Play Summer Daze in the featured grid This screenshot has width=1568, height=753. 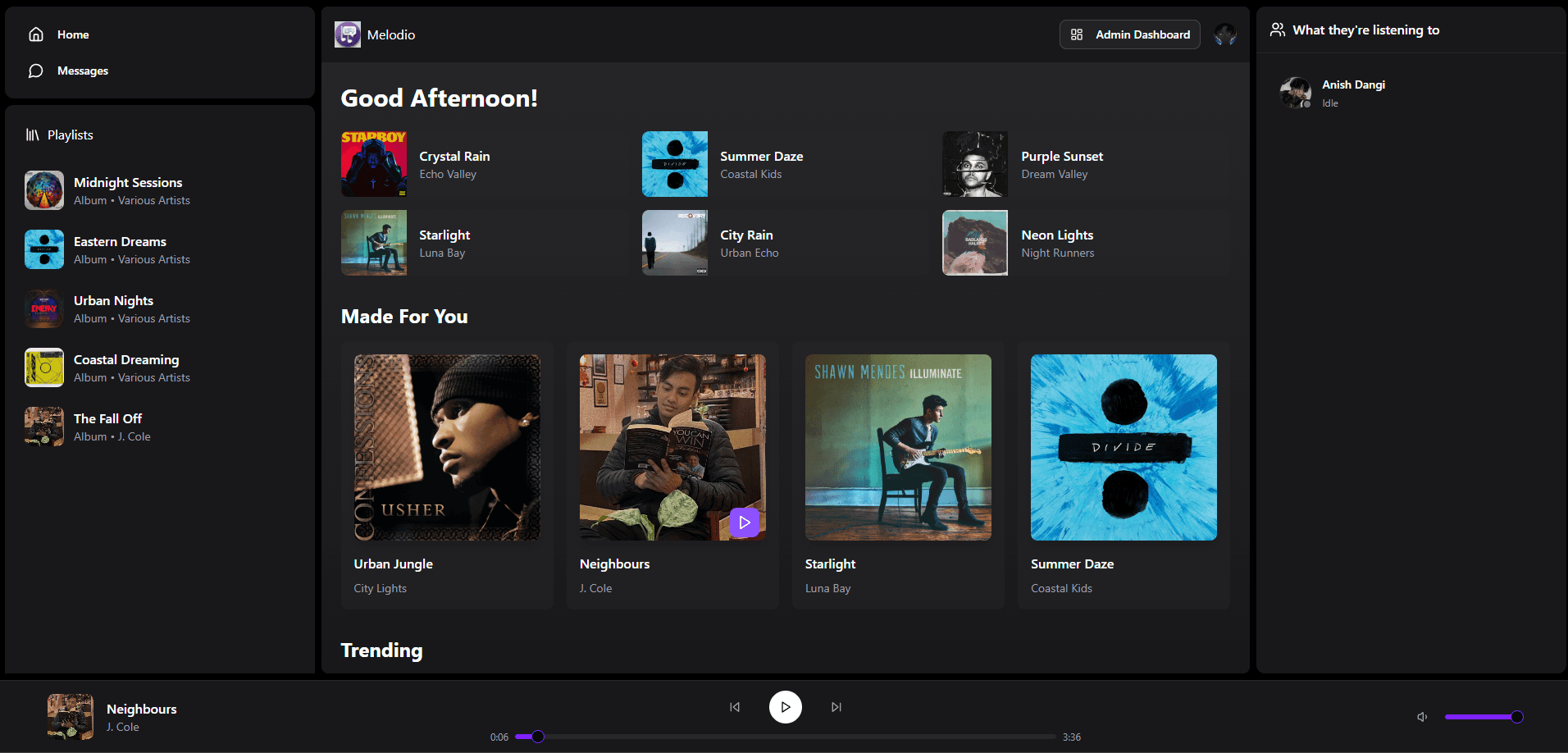coord(785,164)
